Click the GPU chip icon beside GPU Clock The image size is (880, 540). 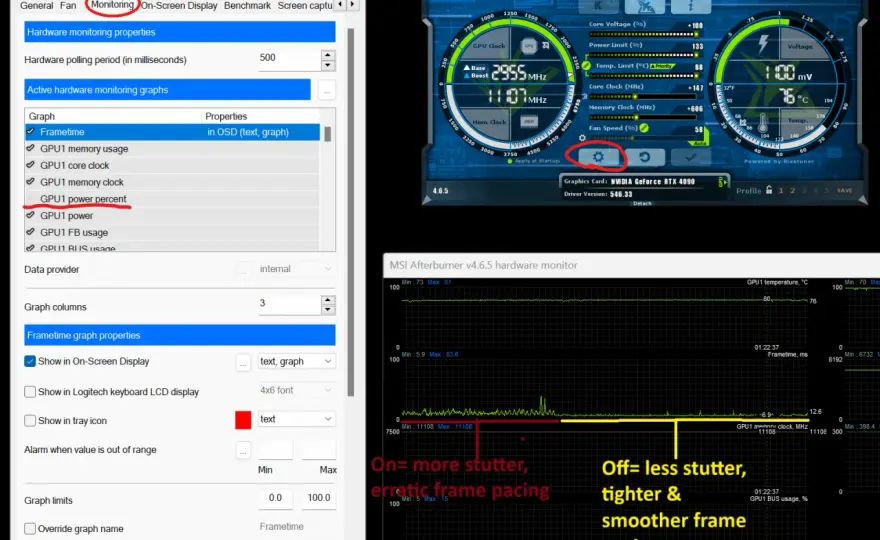(x=529, y=46)
